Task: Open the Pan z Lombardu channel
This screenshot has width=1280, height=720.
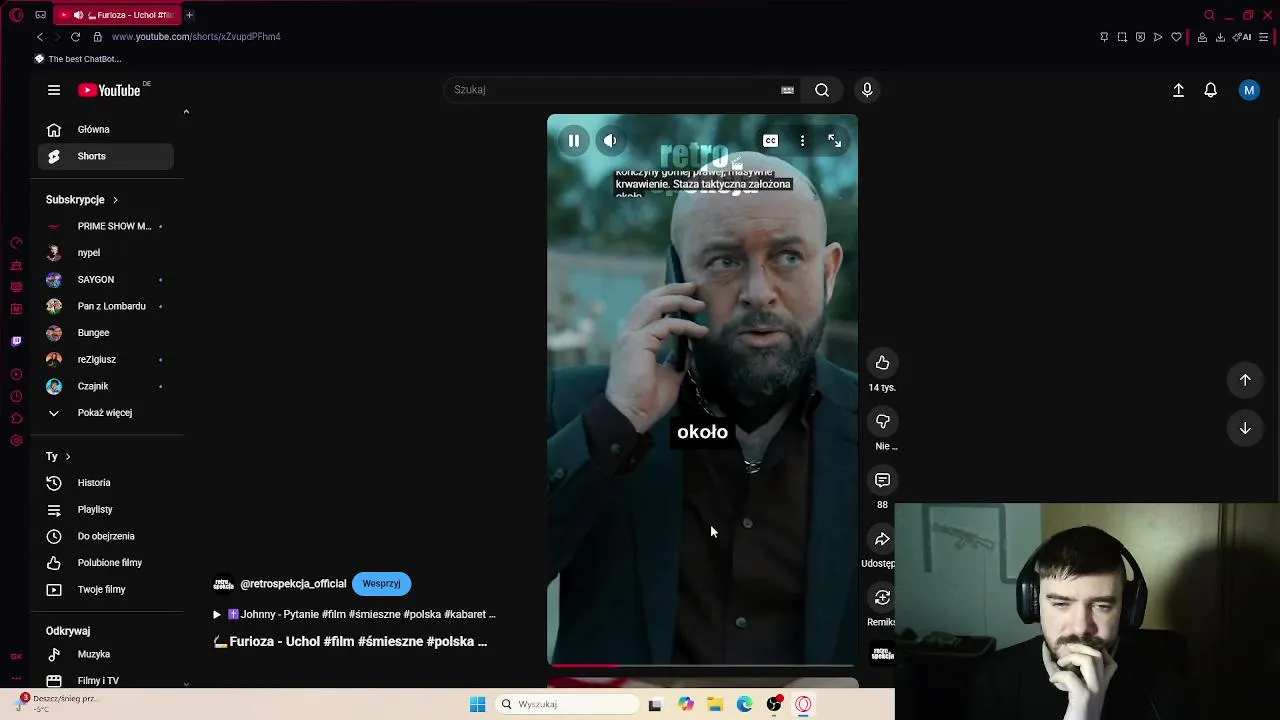Action: point(106,306)
